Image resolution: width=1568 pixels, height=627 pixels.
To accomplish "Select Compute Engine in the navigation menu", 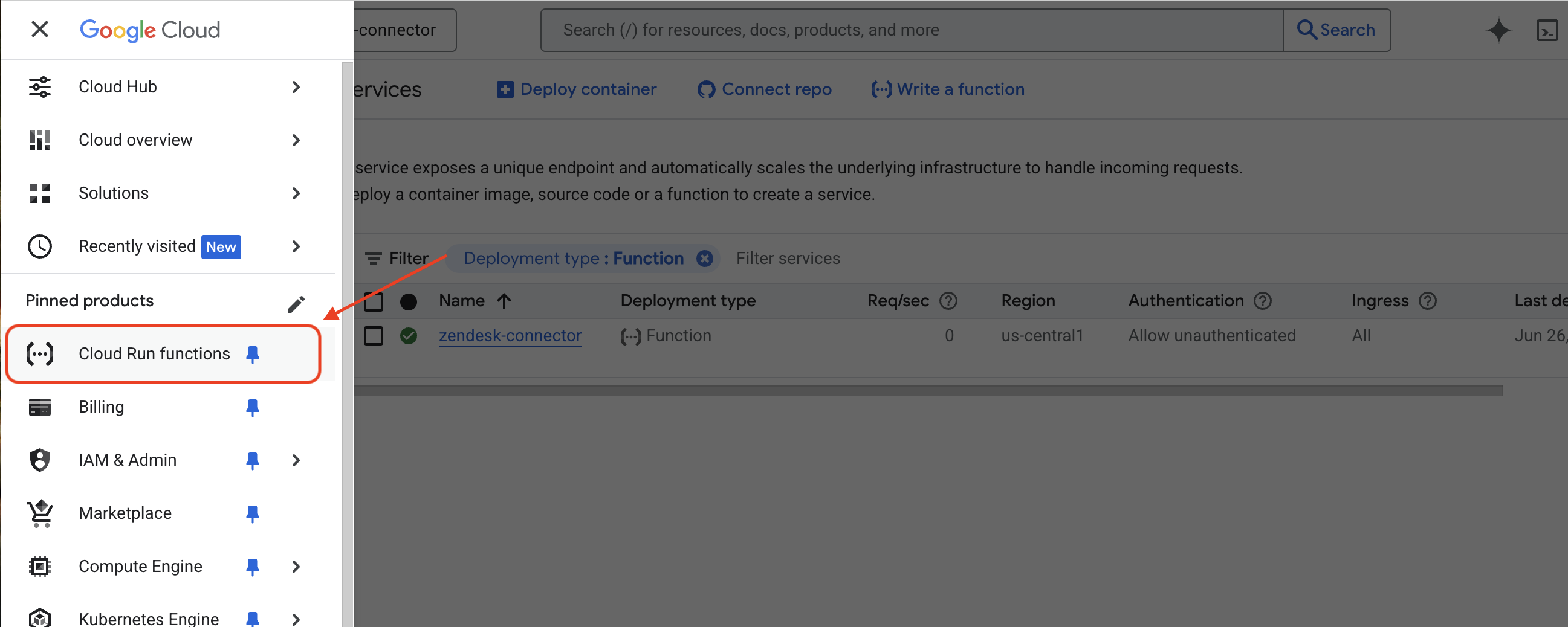I will [x=140, y=566].
